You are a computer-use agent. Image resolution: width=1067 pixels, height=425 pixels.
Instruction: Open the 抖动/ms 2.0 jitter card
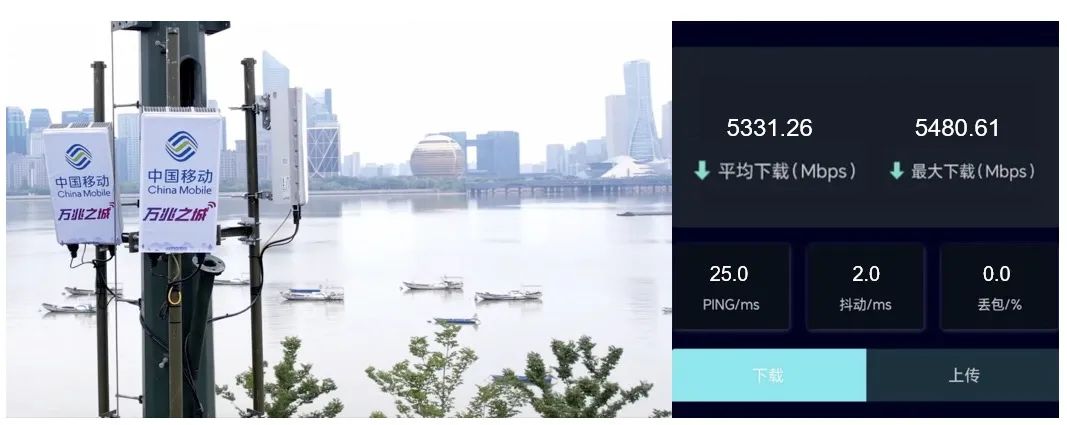coord(865,287)
